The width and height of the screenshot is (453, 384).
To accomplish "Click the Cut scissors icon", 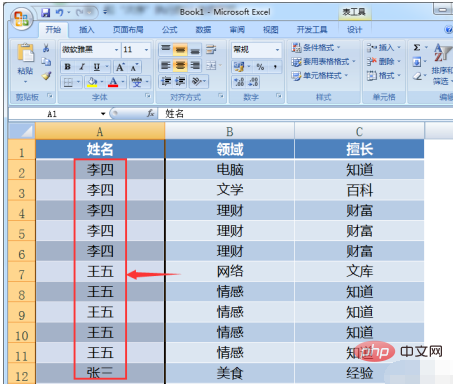I will [46, 48].
